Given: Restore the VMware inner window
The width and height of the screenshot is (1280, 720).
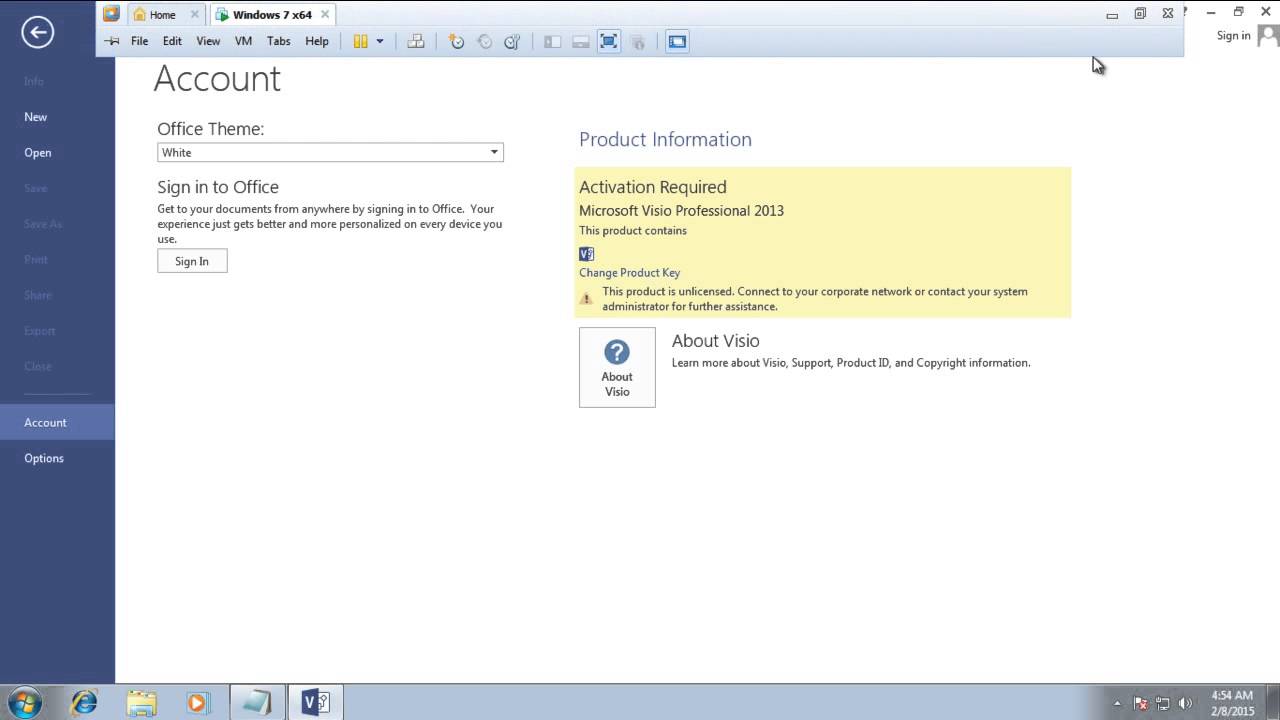Looking at the screenshot, I should click(x=1140, y=14).
